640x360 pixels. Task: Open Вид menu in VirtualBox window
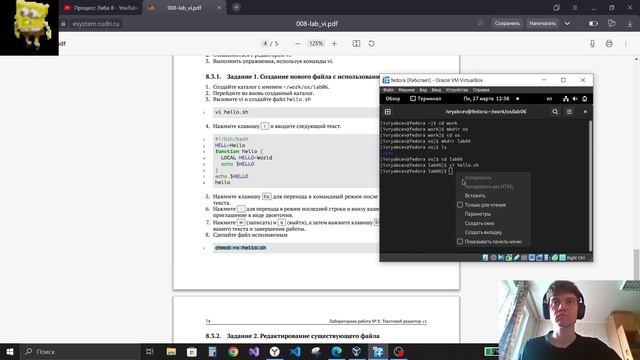click(x=423, y=90)
